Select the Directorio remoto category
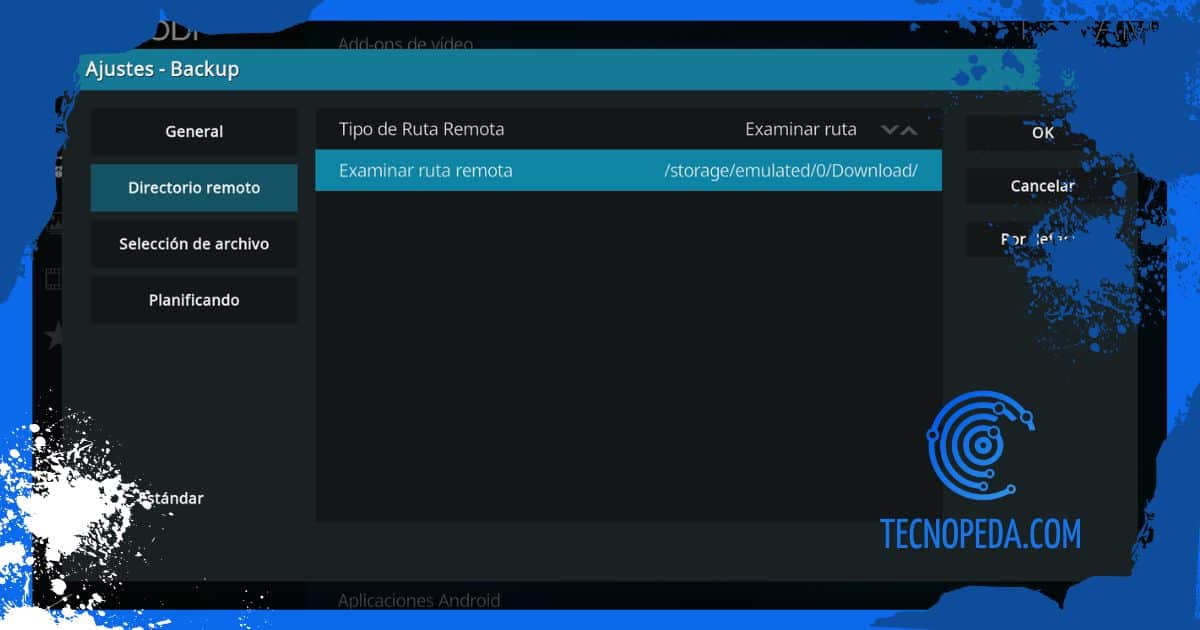 194,187
